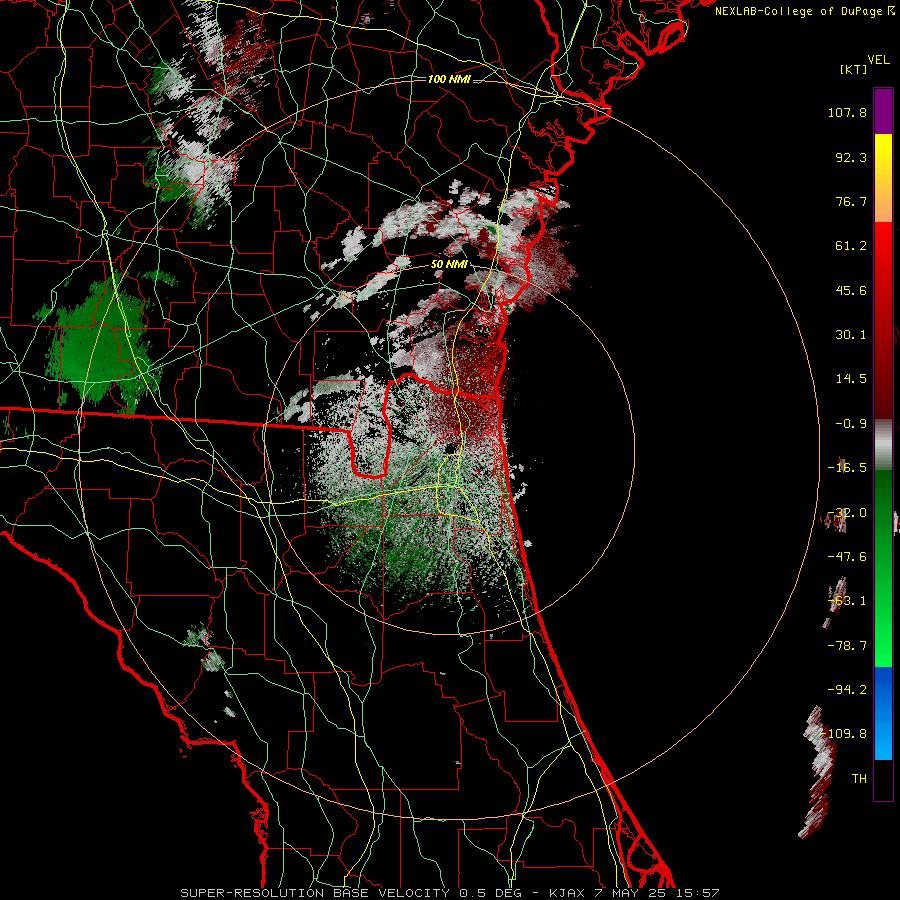Click the 30.1 legend value
This screenshot has width=900, height=900.
pyautogui.click(x=851, y=335)
